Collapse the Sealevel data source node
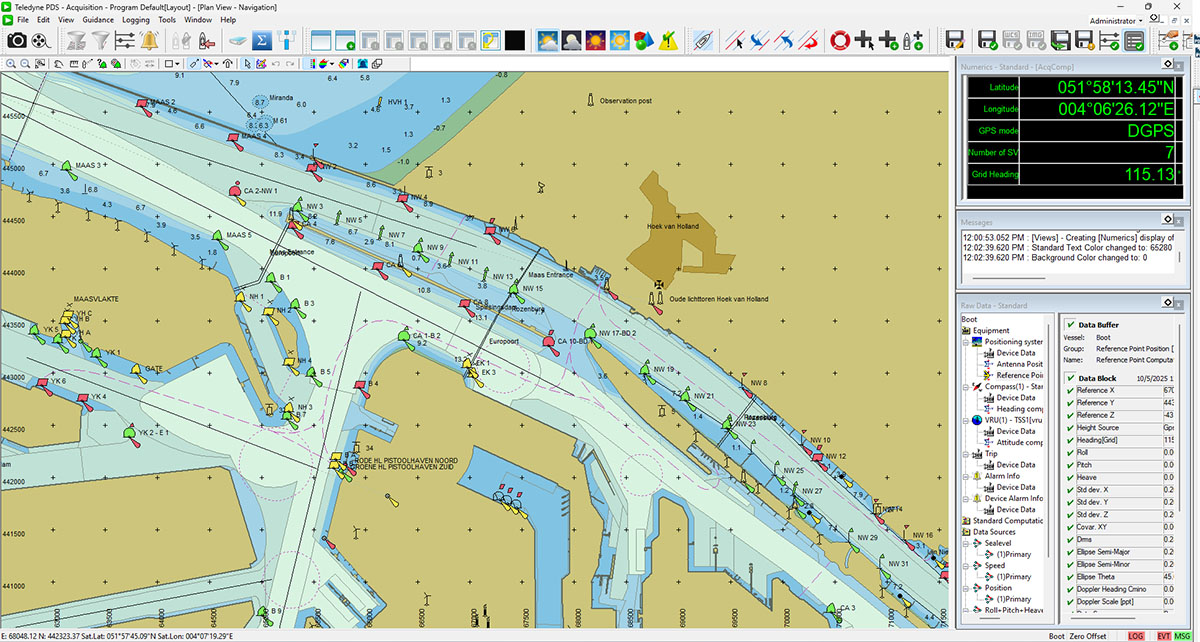 tap(967, 543)
